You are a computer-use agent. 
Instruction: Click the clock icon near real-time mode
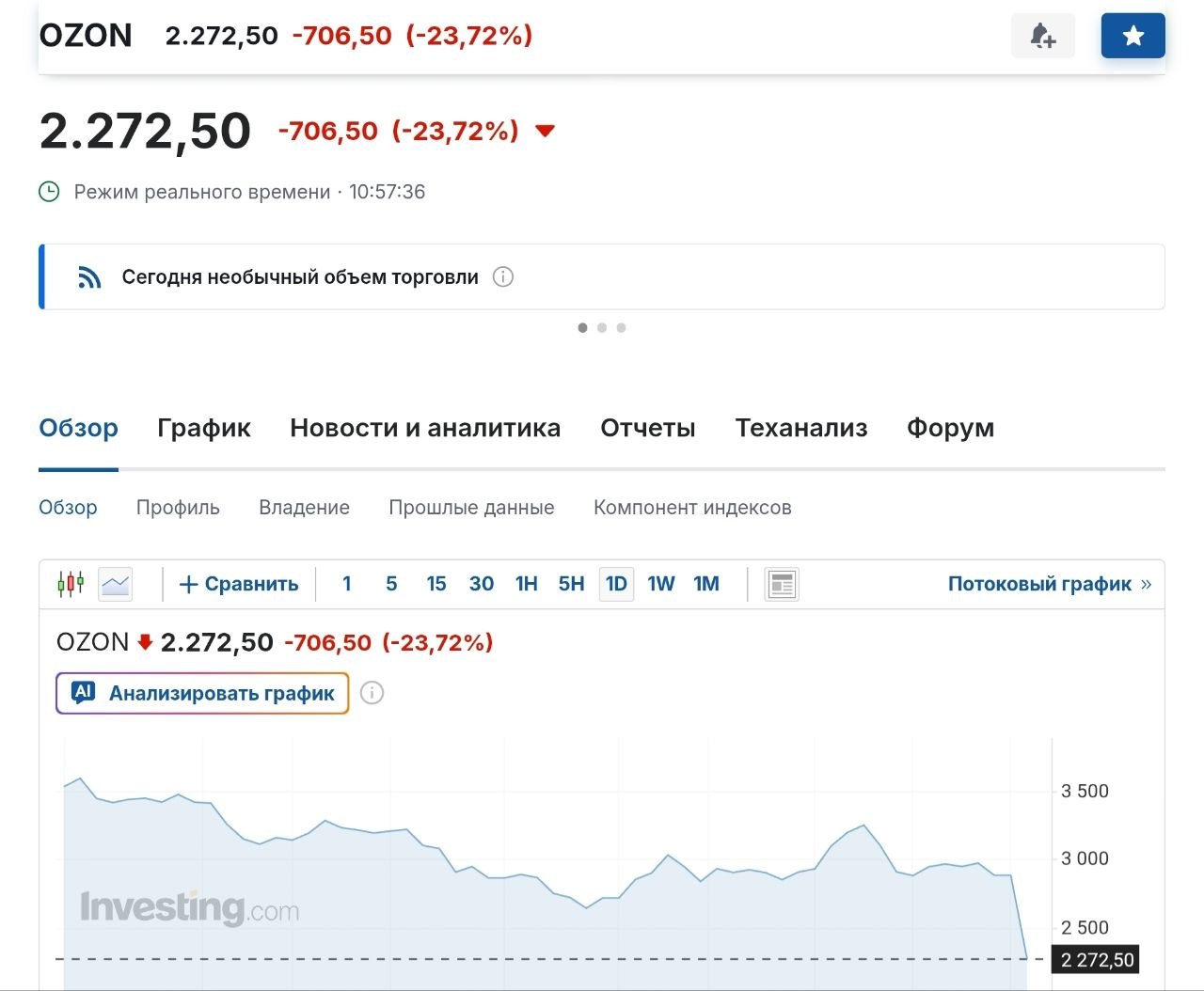[49, 192]
